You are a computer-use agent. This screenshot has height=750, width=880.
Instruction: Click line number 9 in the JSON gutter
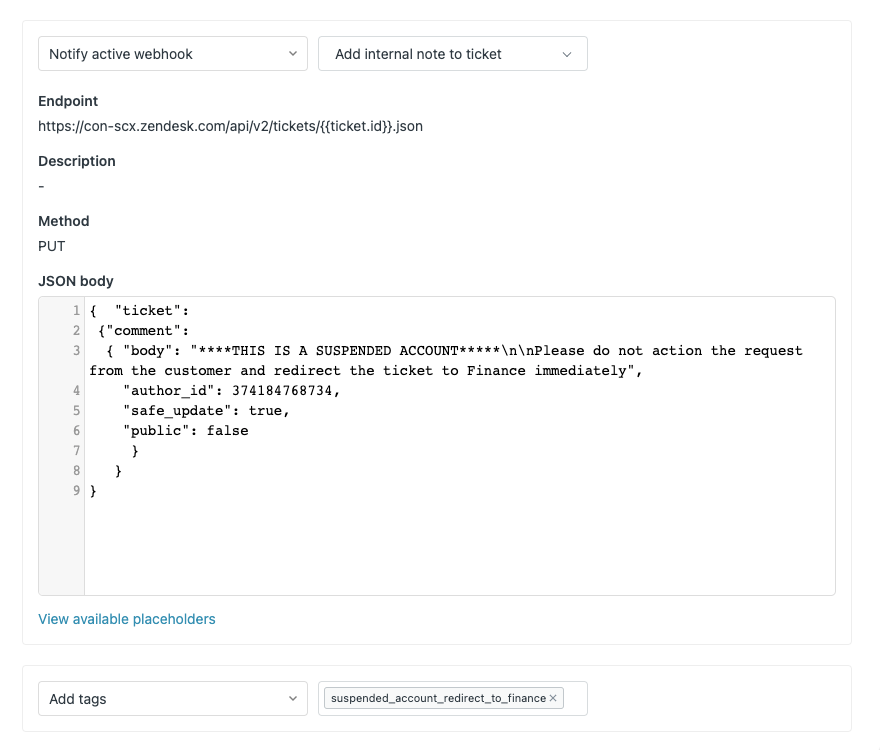pyautogui.click(x=75, y=490)
